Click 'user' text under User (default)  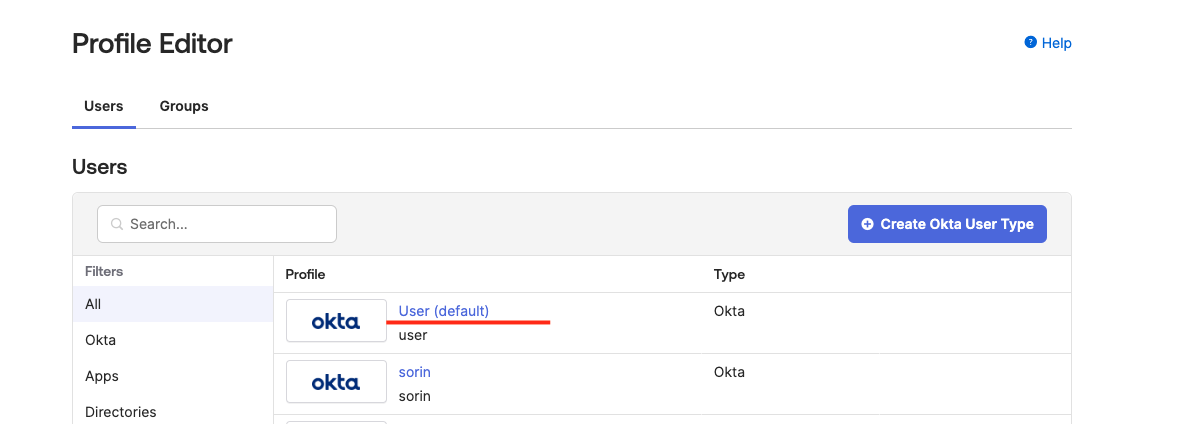coord(413,335)
